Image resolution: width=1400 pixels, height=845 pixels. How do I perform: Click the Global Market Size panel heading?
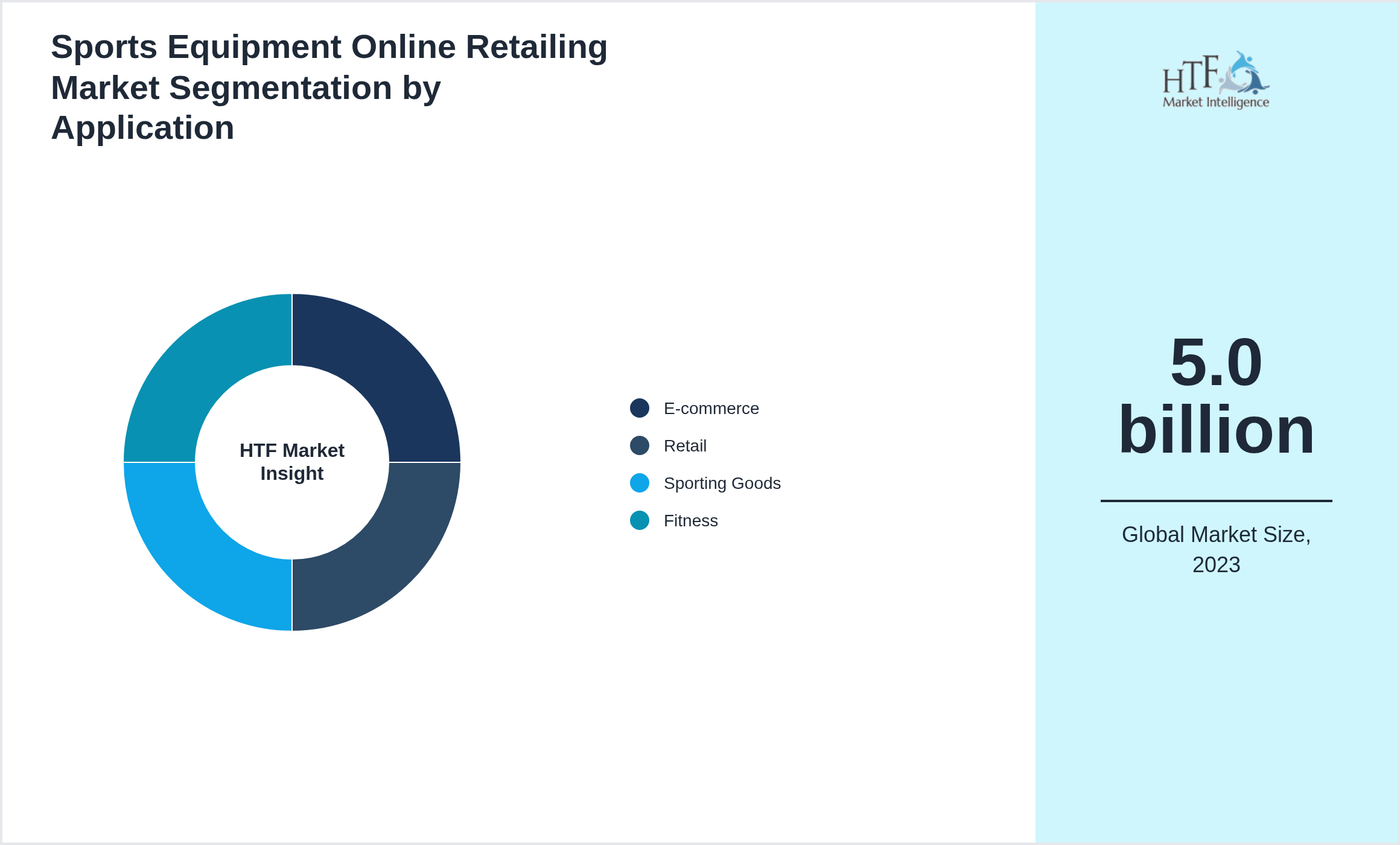[x=1217, y=549]
